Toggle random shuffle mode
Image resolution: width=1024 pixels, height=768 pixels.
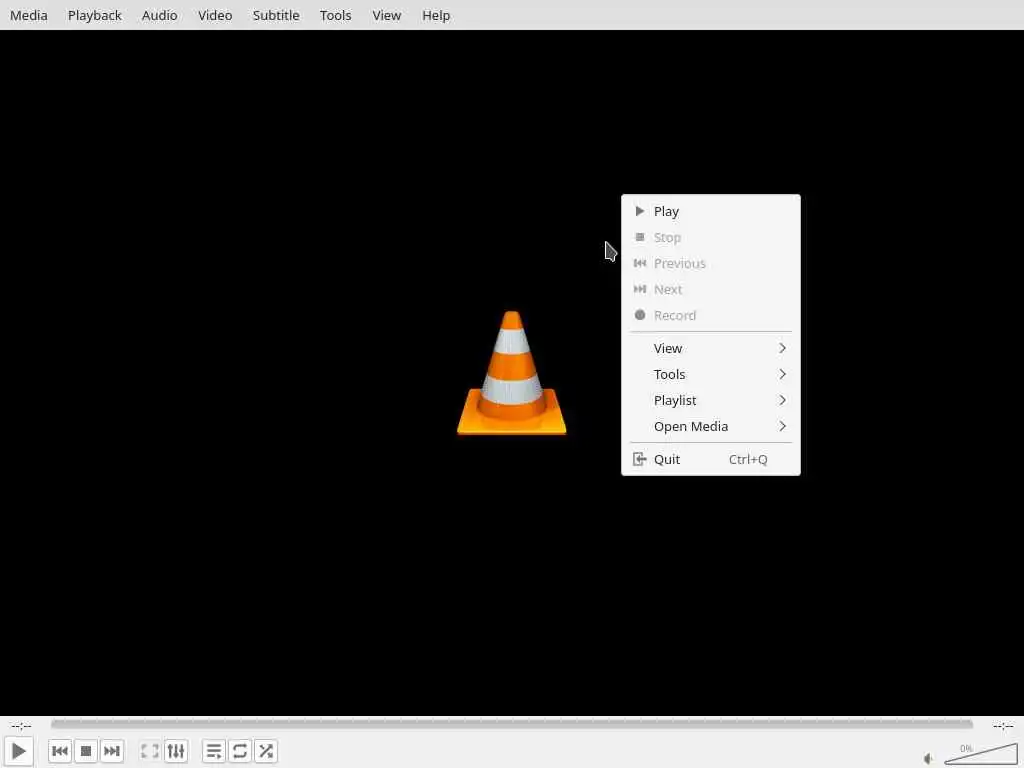click(x=266, y=751)
